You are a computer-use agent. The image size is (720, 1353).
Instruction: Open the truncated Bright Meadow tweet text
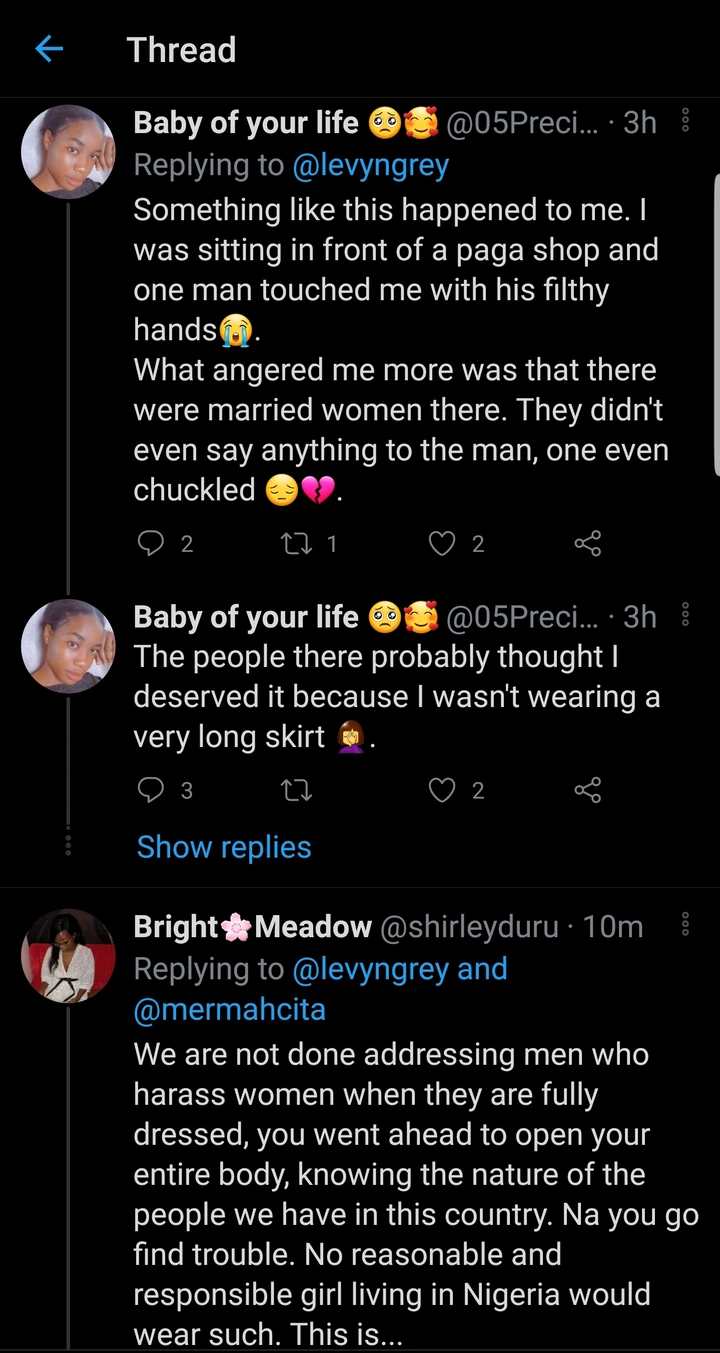400,1194
